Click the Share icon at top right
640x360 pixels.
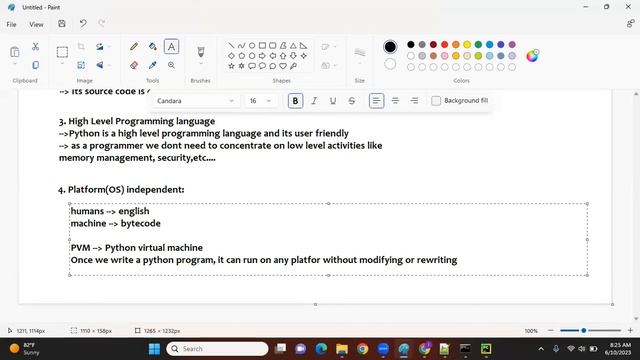630,24
